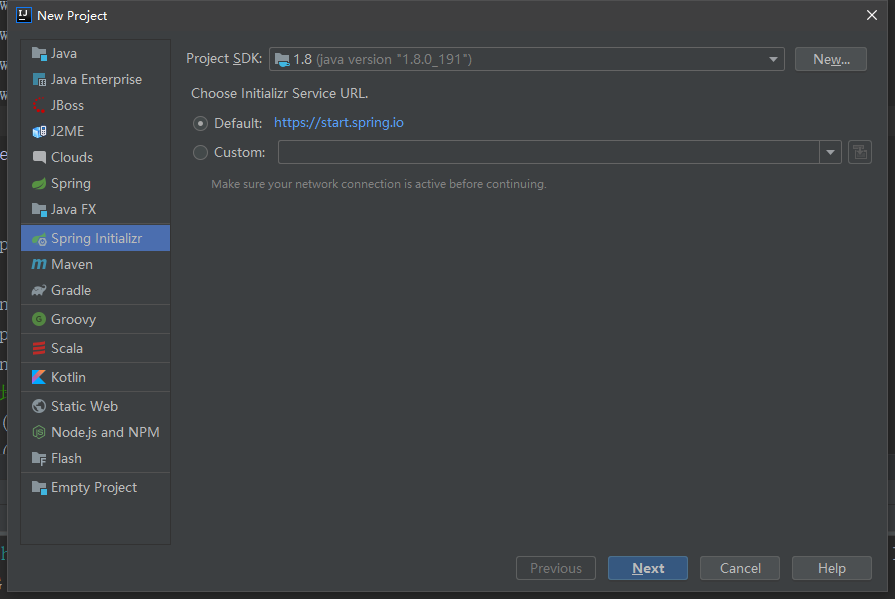This screenshot has width=895, height=599.
Task: Click the 'Project SDK:' label
Action: coord(224,59)
